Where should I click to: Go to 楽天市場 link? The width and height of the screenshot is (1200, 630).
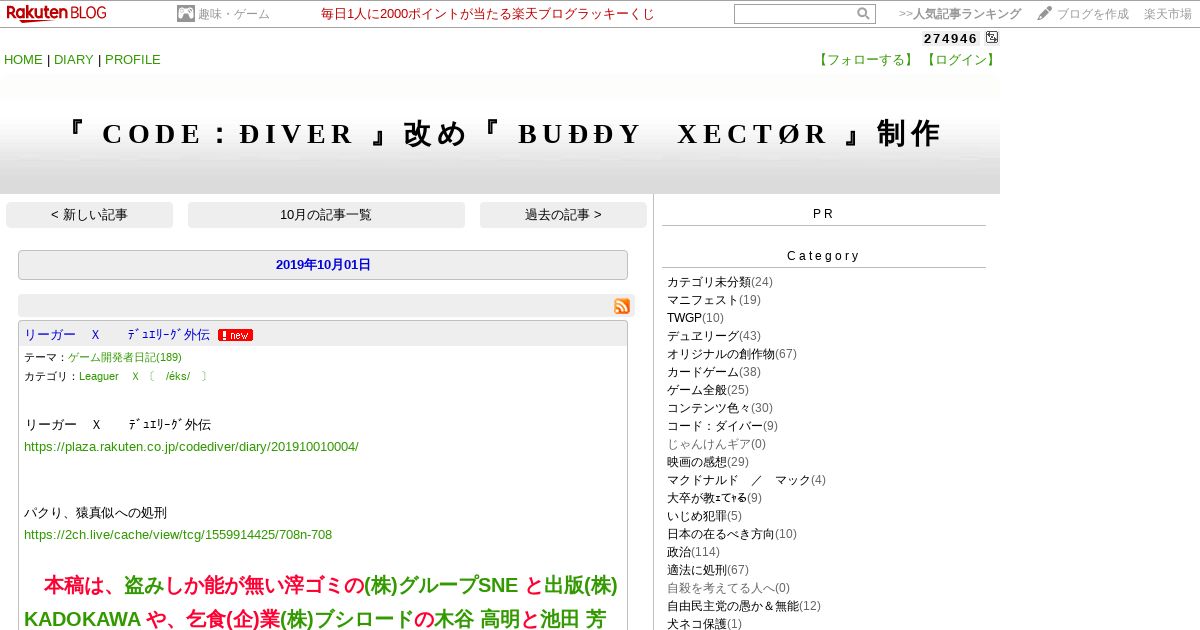pos(1168,14)
